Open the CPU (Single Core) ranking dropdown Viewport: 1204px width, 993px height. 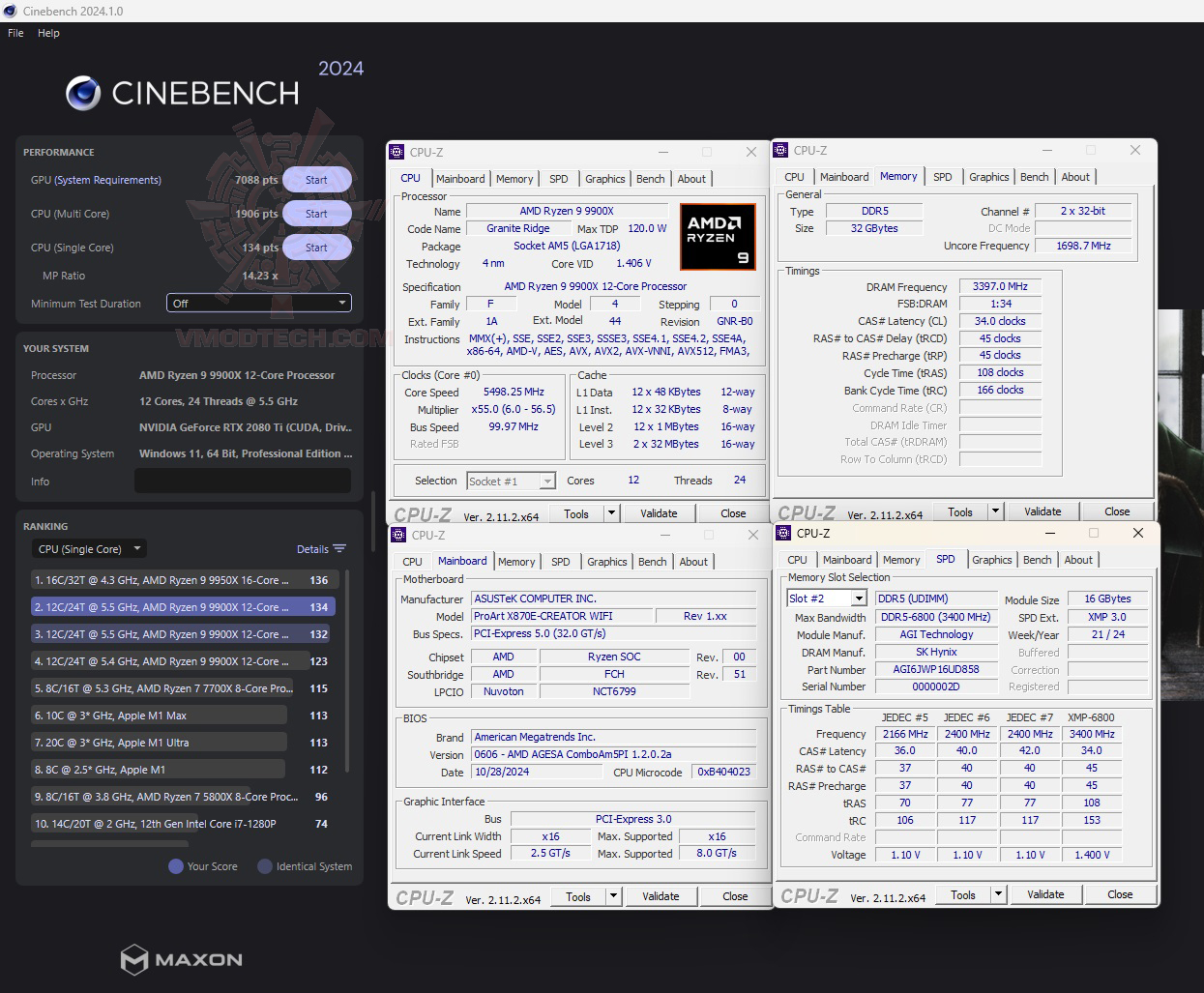89,548
